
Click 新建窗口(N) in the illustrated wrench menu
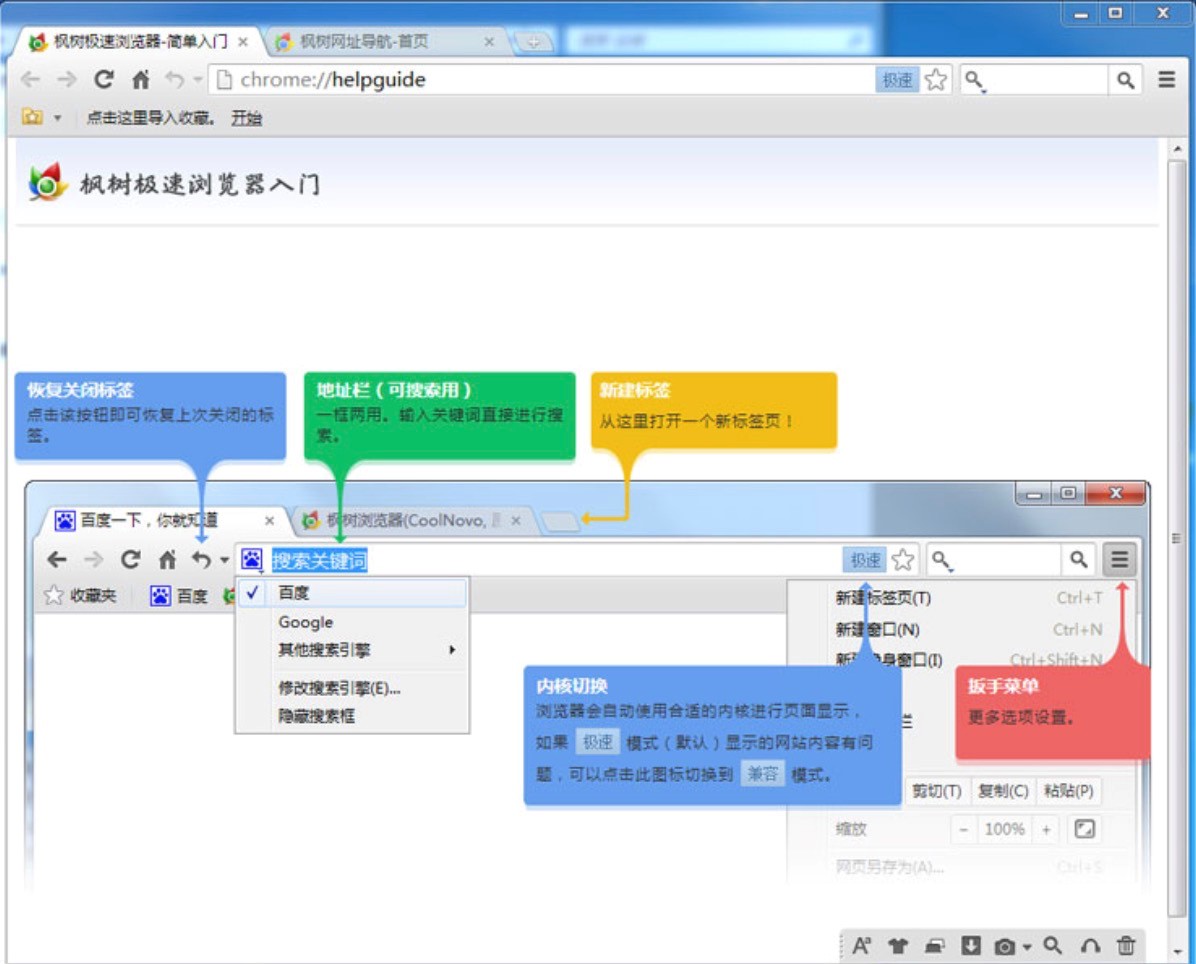click(x=877, y=630)
